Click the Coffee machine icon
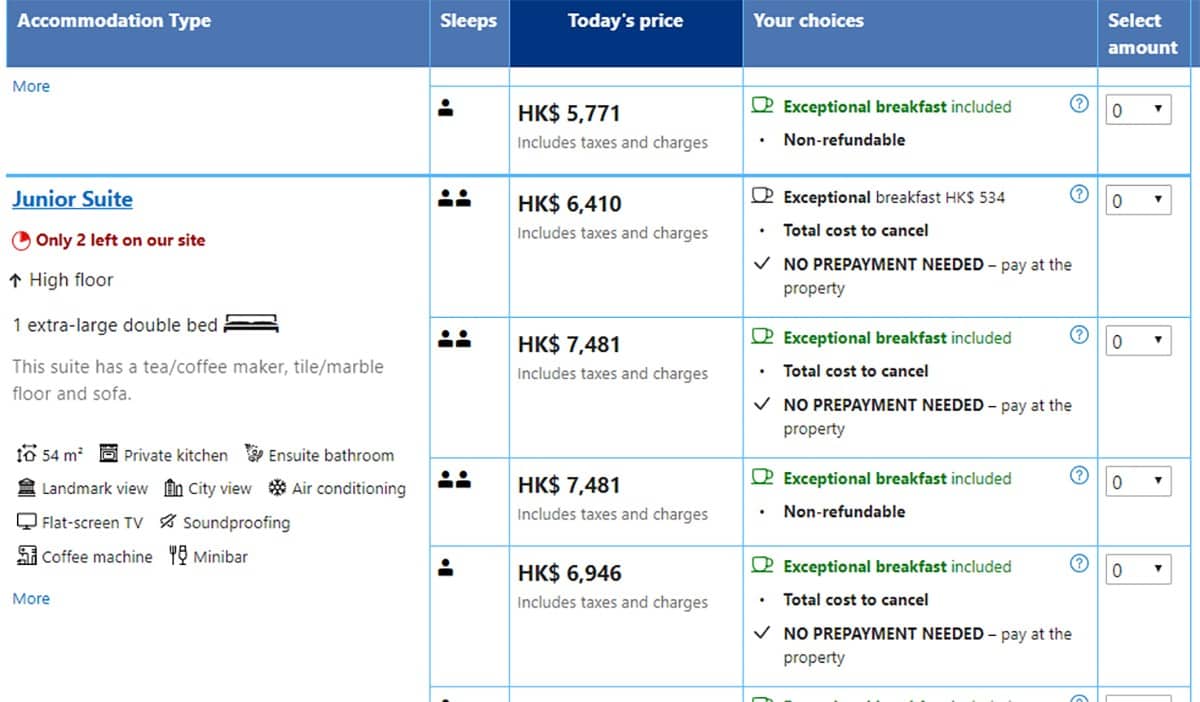Image resolution: width=1200 pixels, height=702 pixels. coord(27,556)
